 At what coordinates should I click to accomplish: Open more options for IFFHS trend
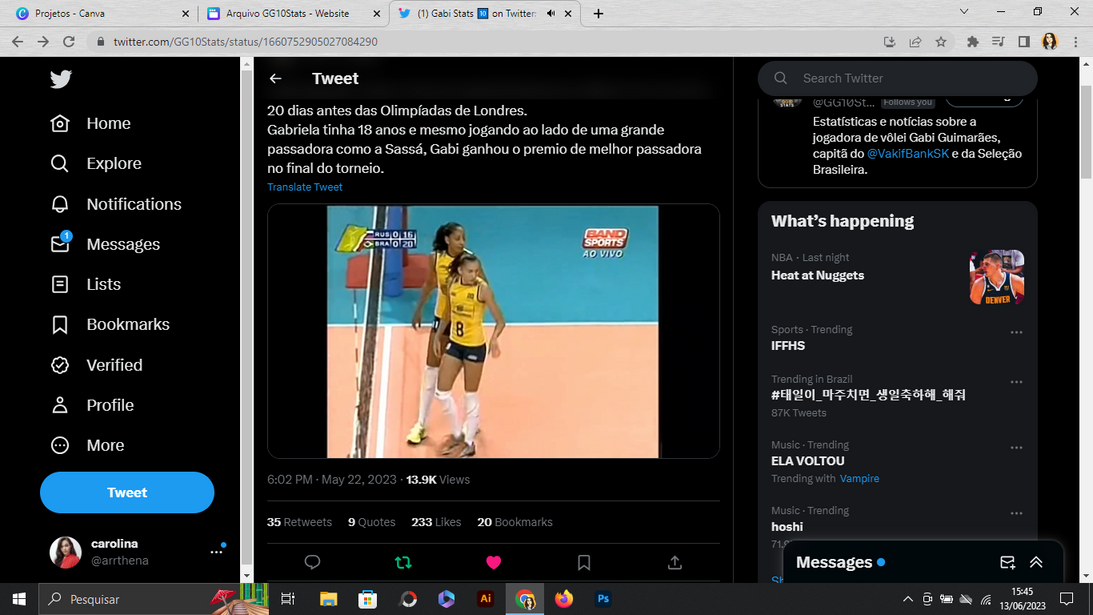click(x=1016, y=333)
